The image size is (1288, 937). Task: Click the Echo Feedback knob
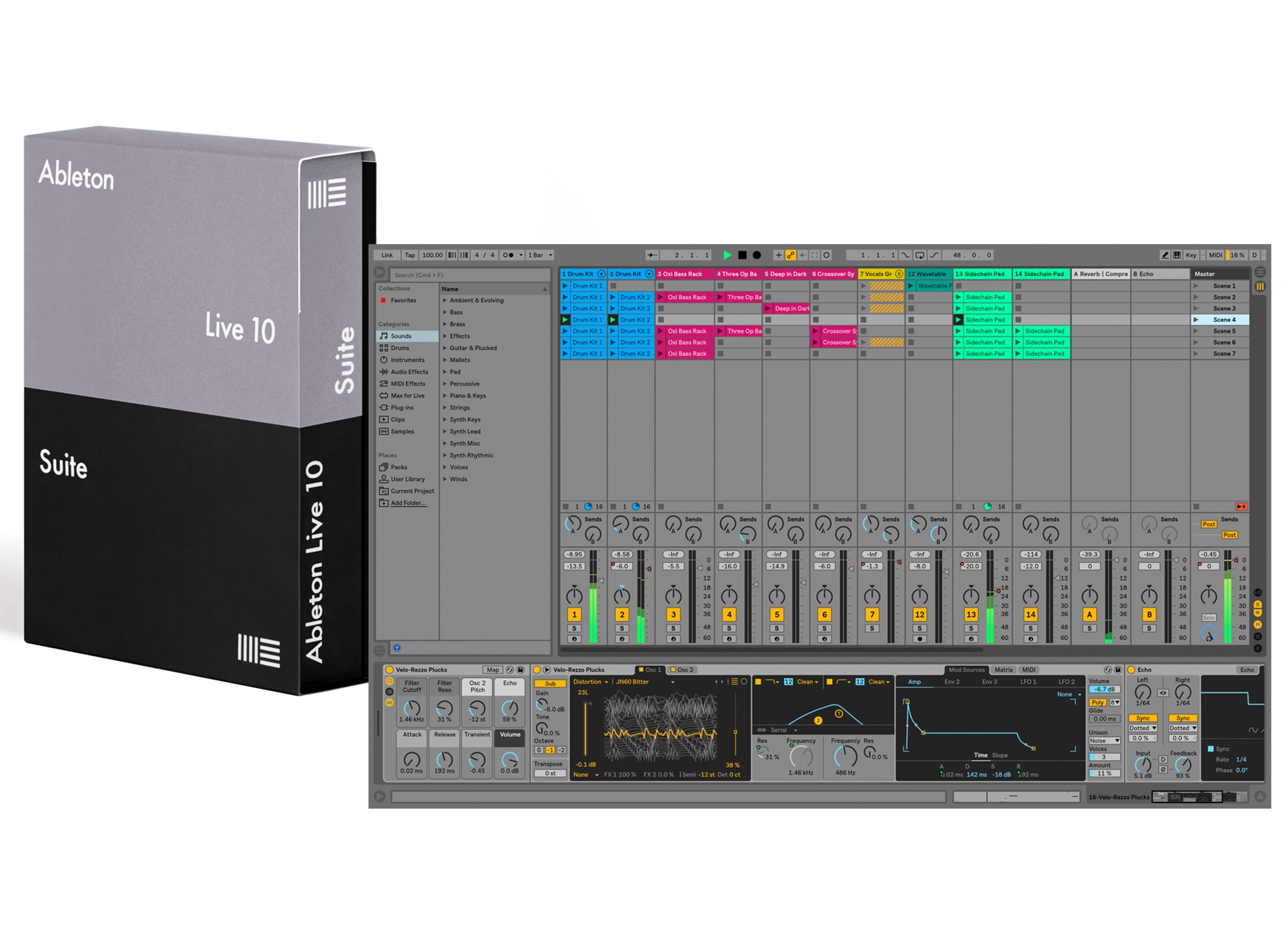click(x=1183, y=765)
